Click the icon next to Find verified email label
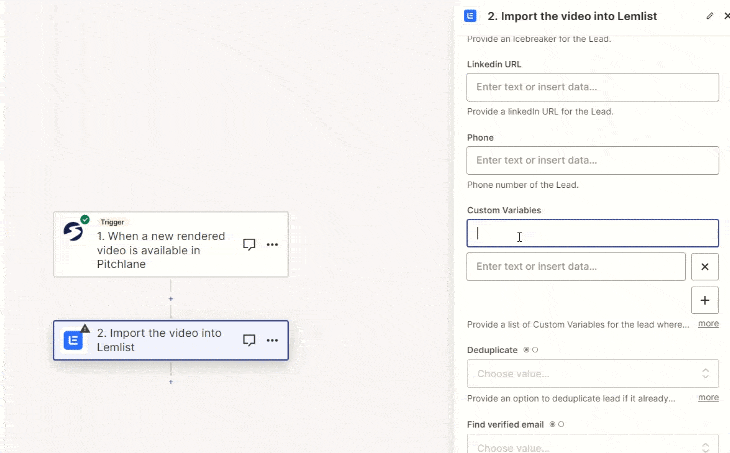The width and height of the screenshot is (730, 453). tap(557, 424)
